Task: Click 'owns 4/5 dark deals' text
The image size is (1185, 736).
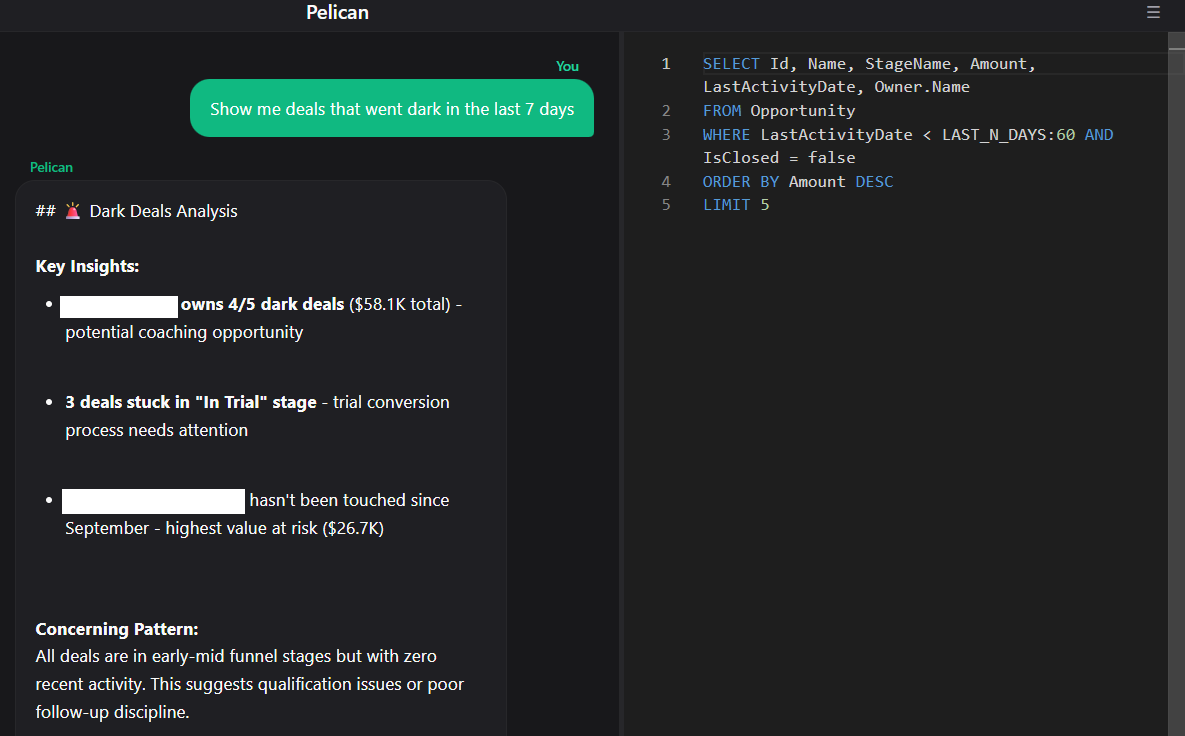Action: [262, 304]
